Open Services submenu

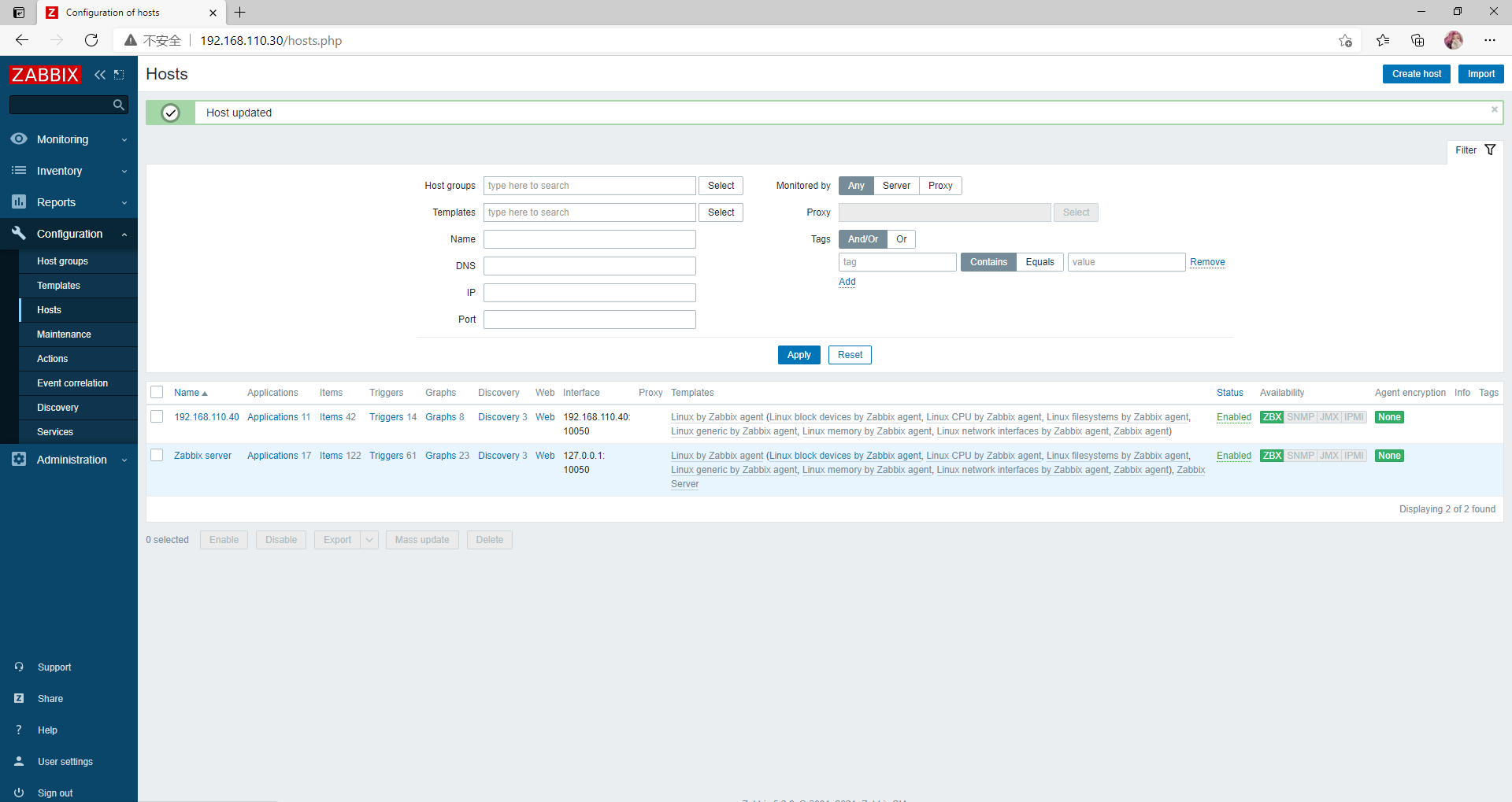click(78, 432)
